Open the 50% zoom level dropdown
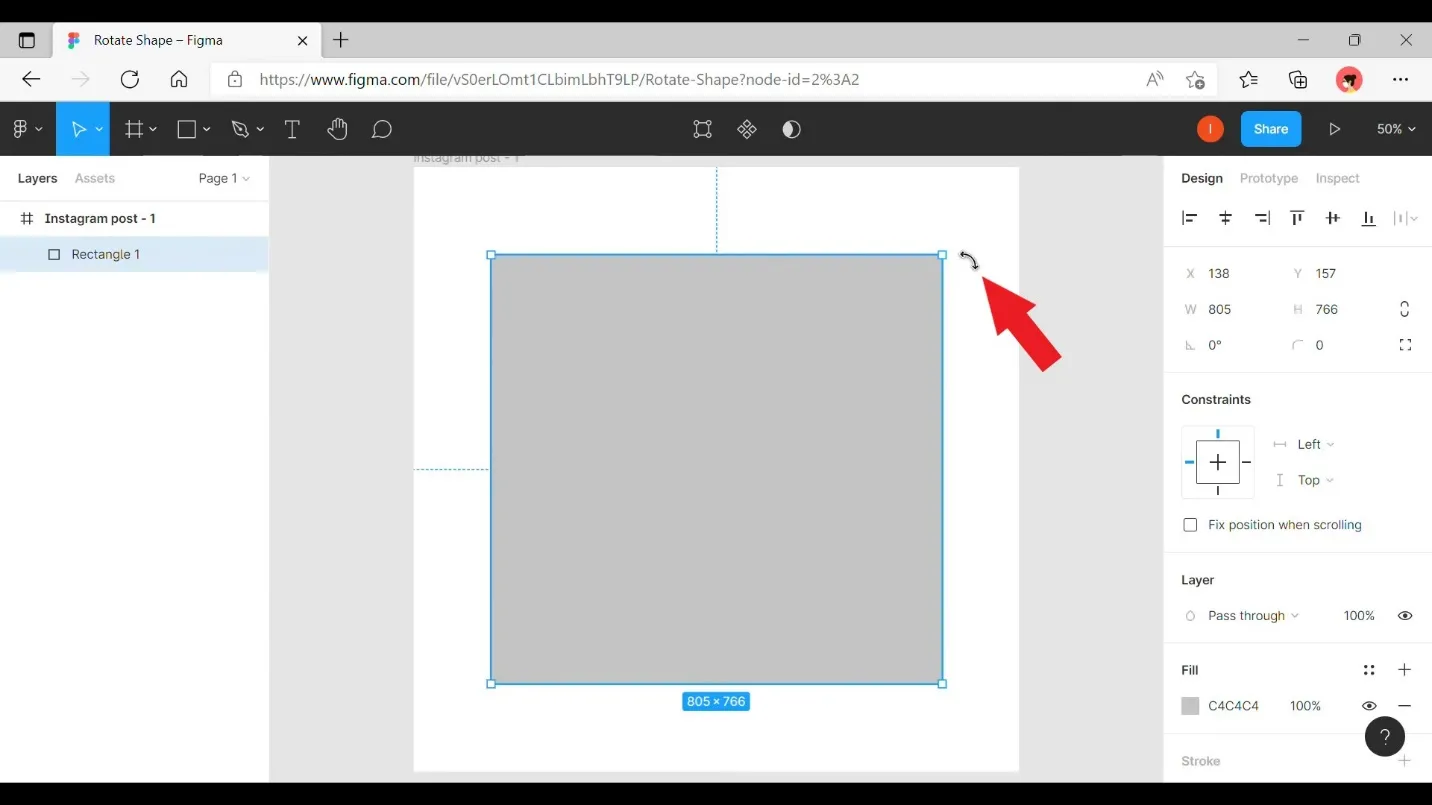This screenshot has width=1432, height=805. pos(1396,128)
